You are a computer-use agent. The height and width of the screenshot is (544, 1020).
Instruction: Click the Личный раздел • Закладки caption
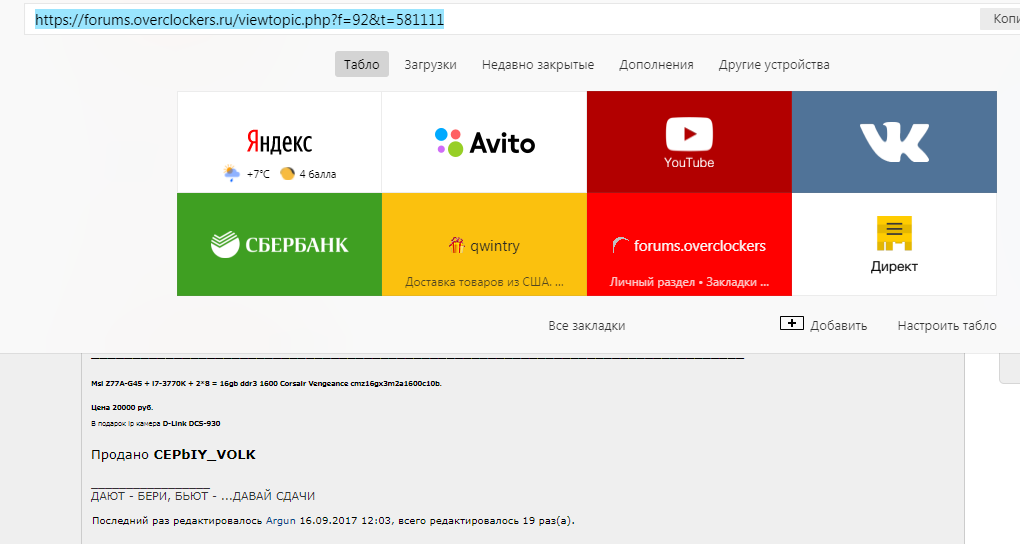click(x=689, y=282)
